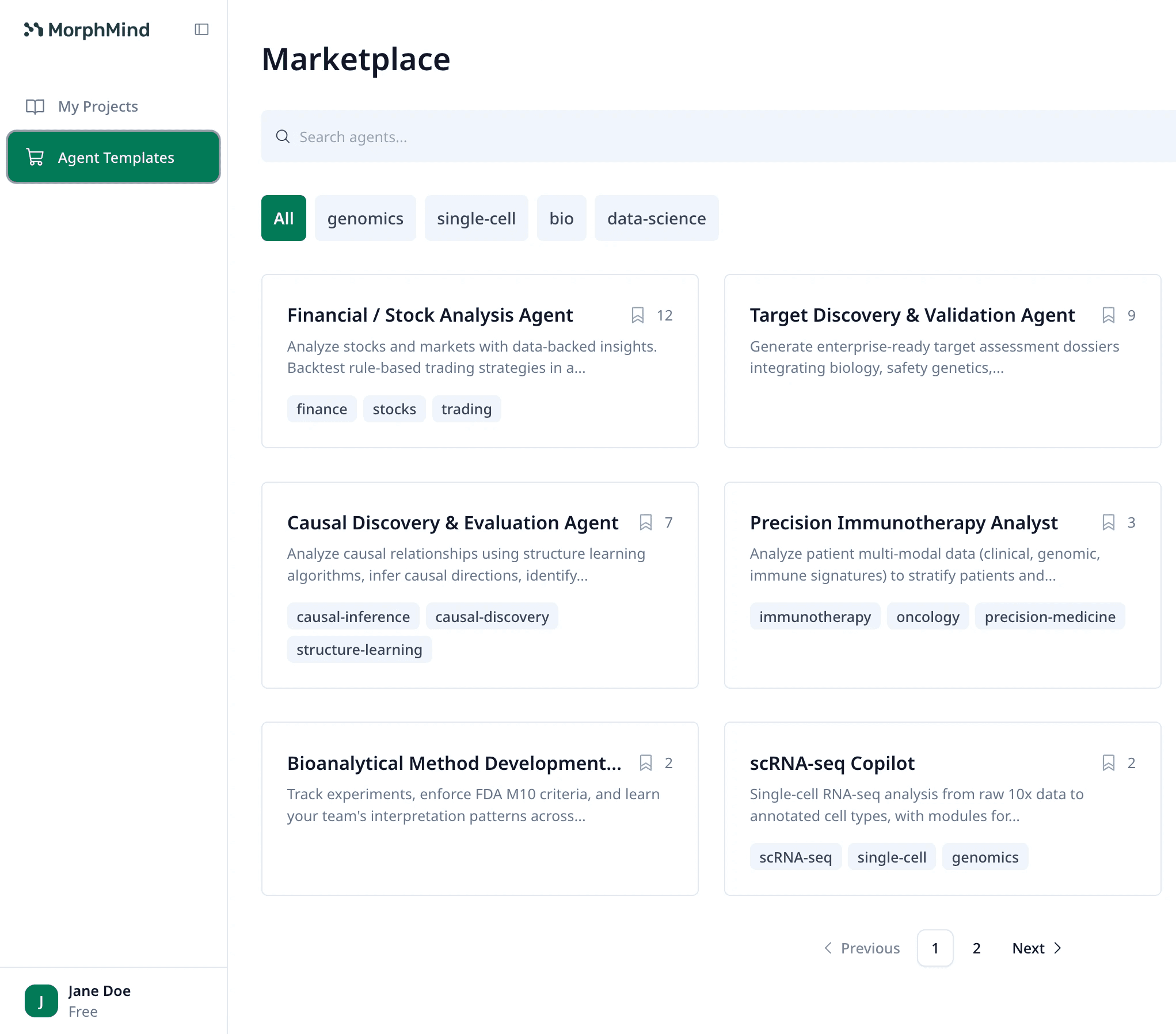The width and height of the screenshot is (1176, 1034).
Task: Collapse the sidebar panel icon
Action: 201,29
